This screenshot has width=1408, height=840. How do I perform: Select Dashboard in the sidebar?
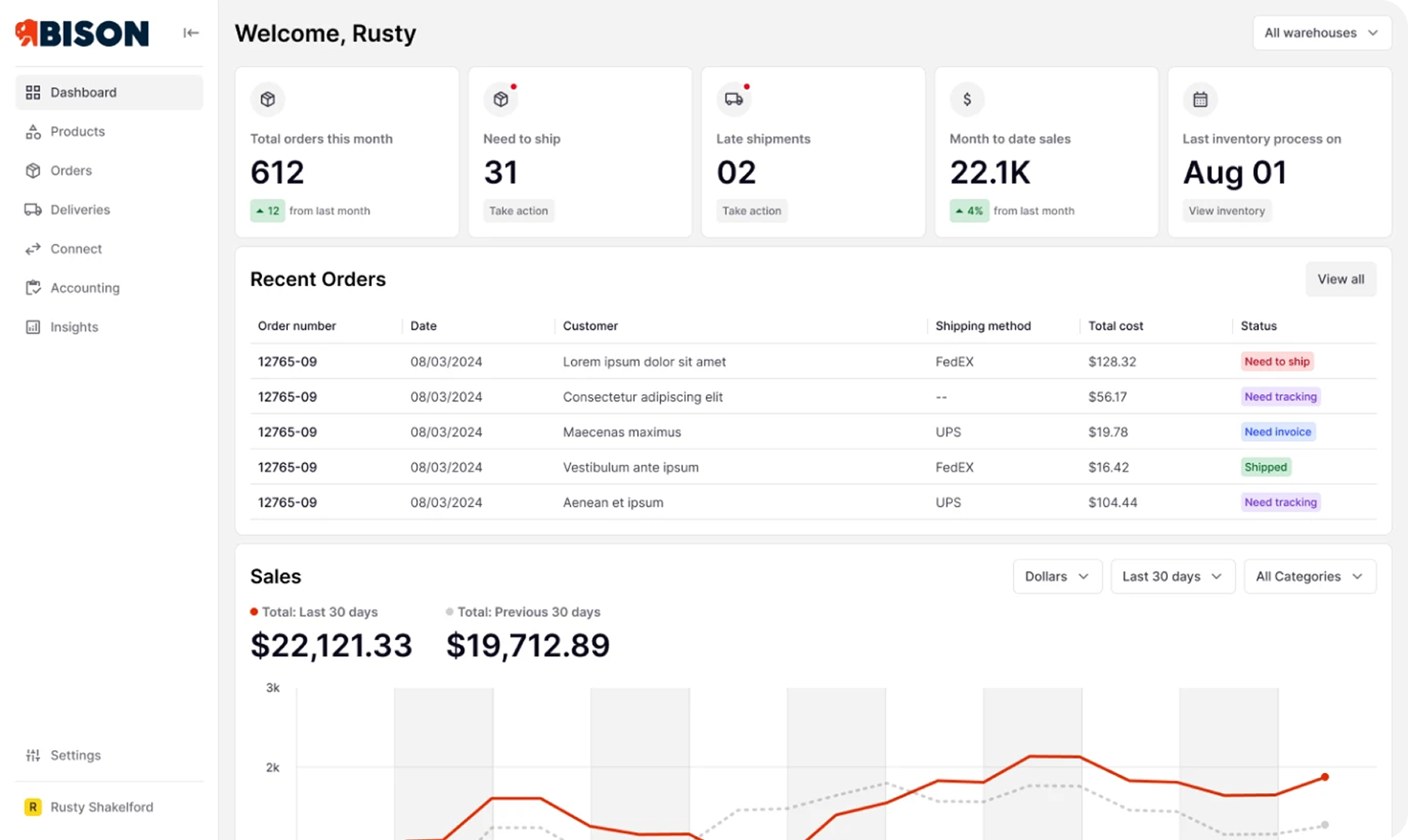click(x=84, y=92)
